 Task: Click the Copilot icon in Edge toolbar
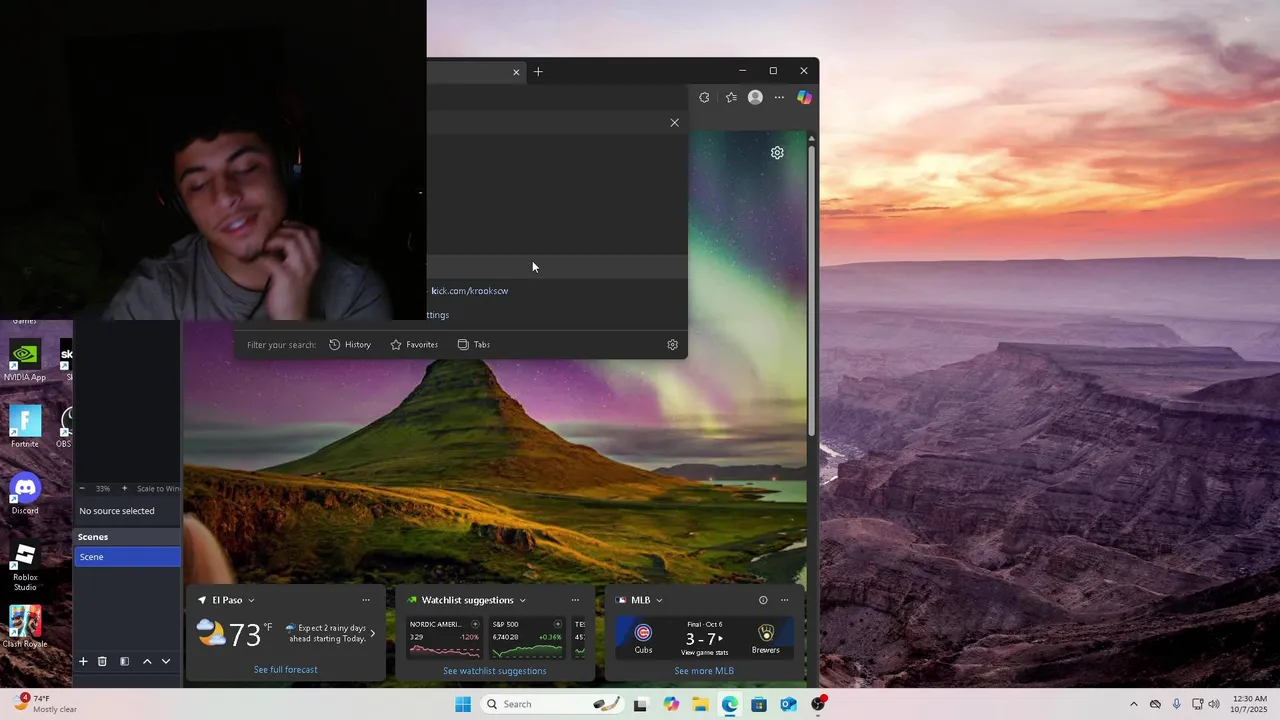pyautogui.click(x=804, y=97)
